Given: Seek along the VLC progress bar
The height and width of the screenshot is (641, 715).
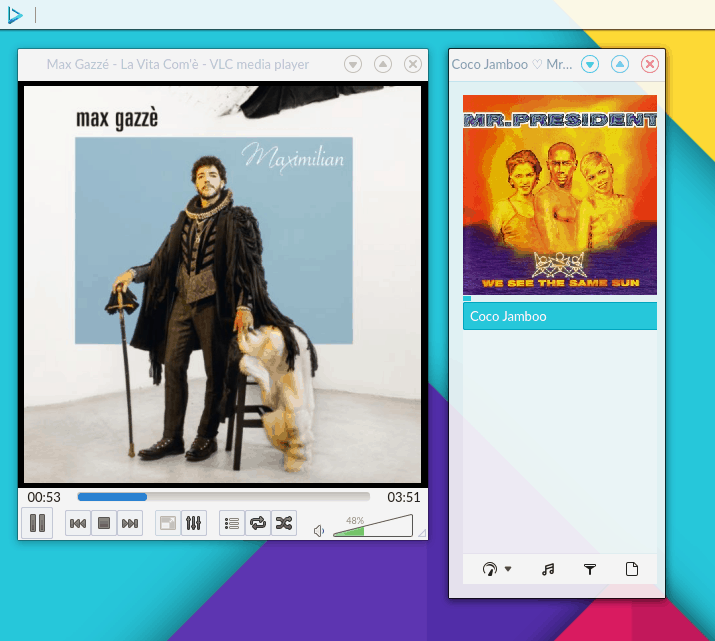Looking at the screenshot, I should click(223, 497).
